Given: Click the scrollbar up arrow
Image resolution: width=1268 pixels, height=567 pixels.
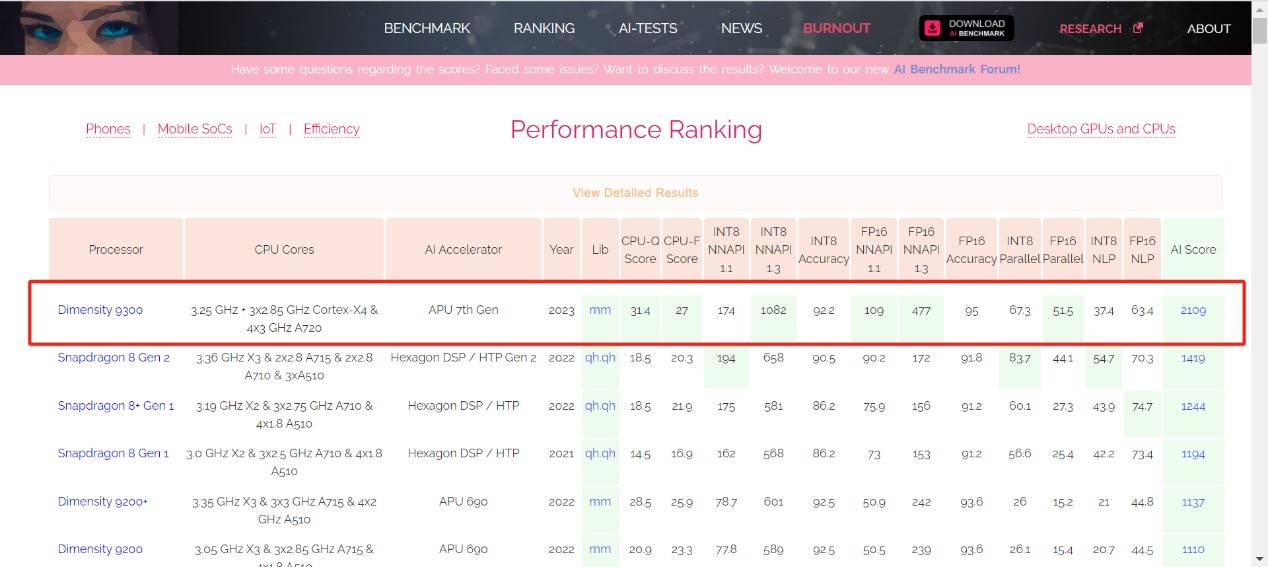Looking at the screenshot, I should (x=1259, y=7).
